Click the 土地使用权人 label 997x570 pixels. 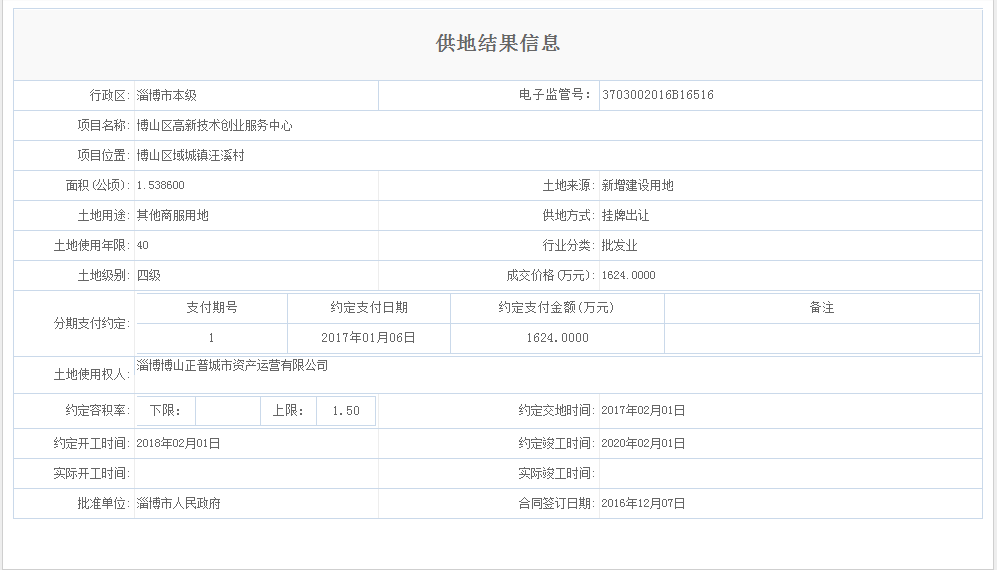pos(92,375)
